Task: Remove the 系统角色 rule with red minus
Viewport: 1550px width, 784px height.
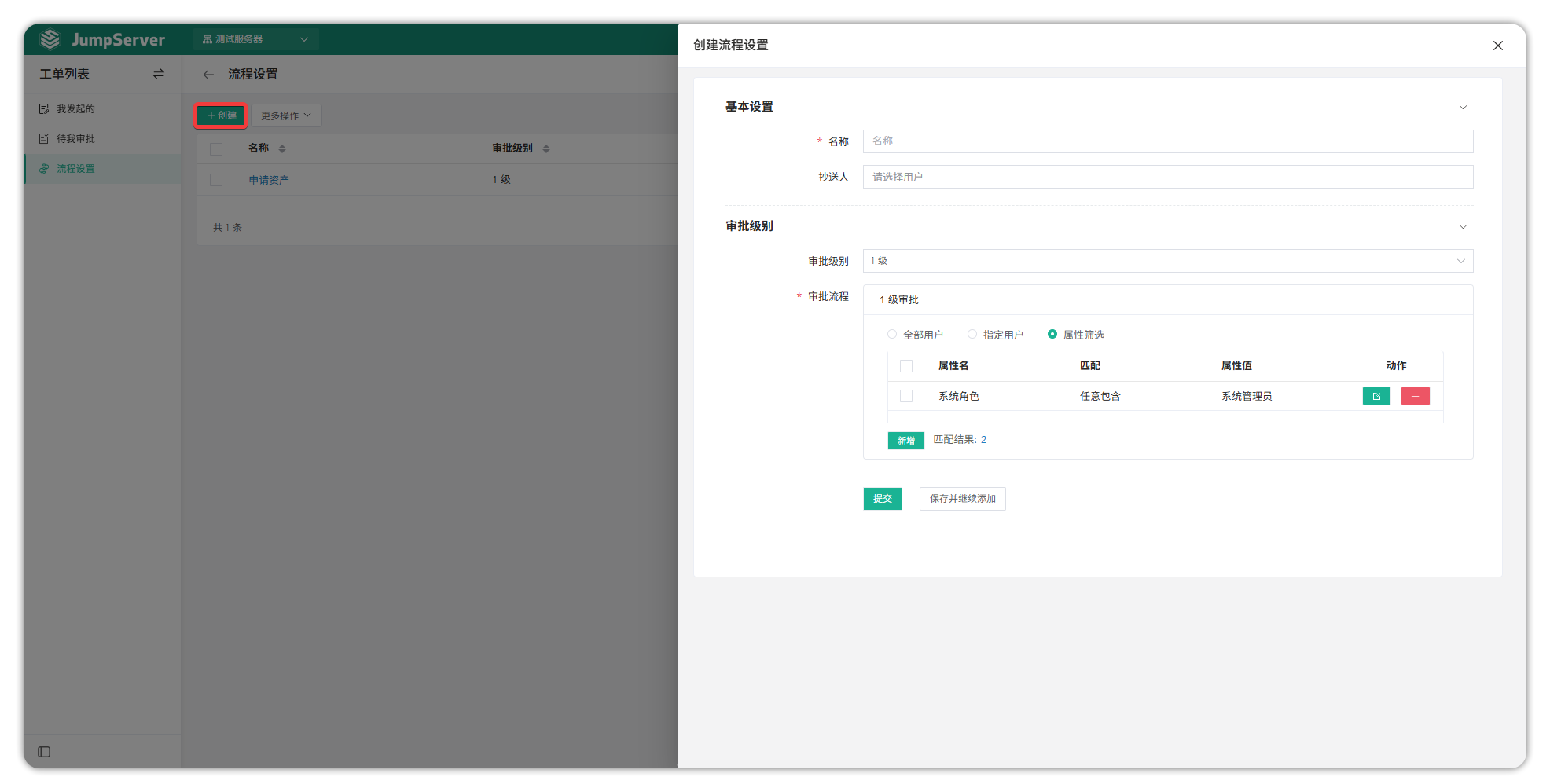Action: coord(1416,396)
